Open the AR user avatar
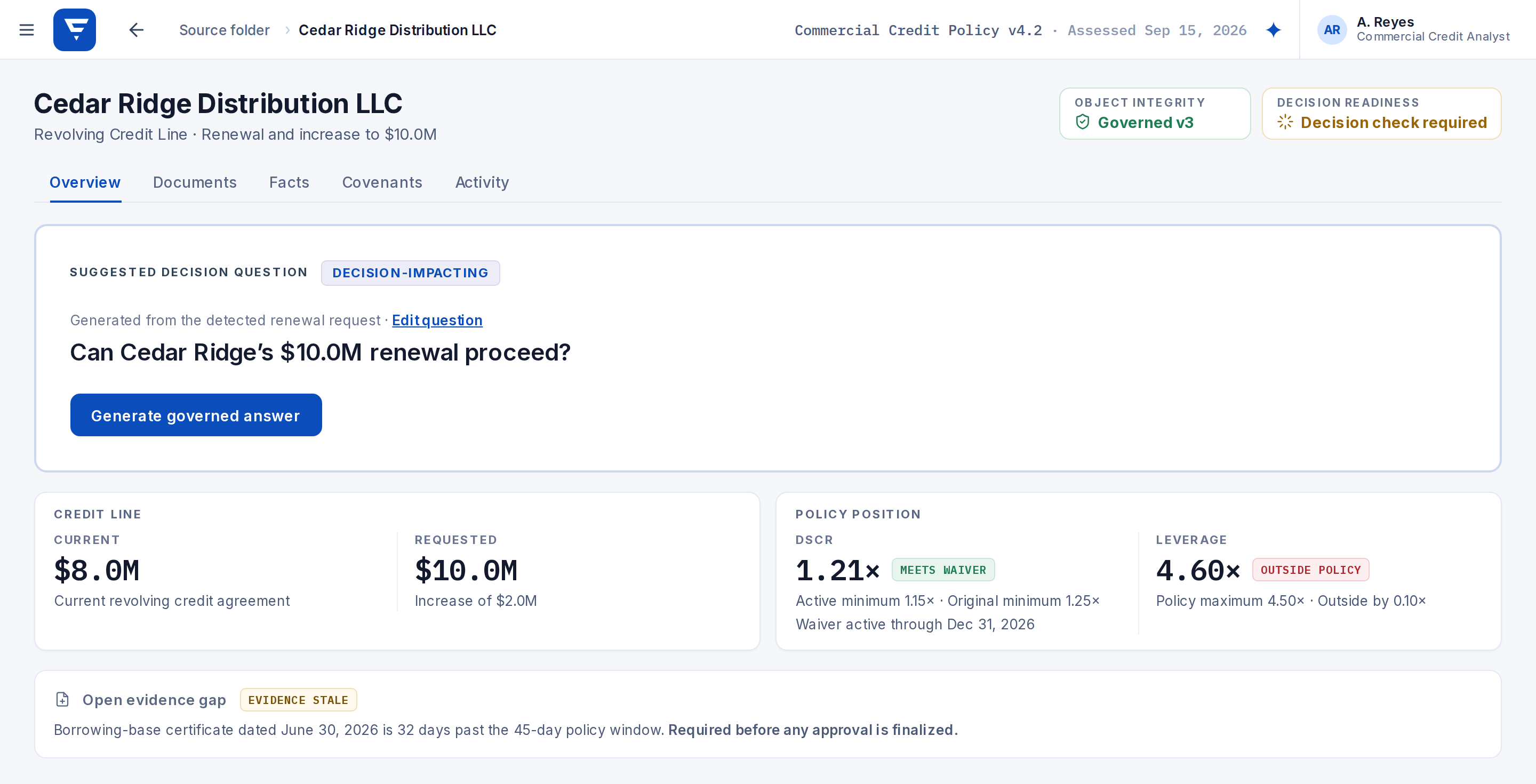Viewport: 1536px width, 784px height. 1332,30
